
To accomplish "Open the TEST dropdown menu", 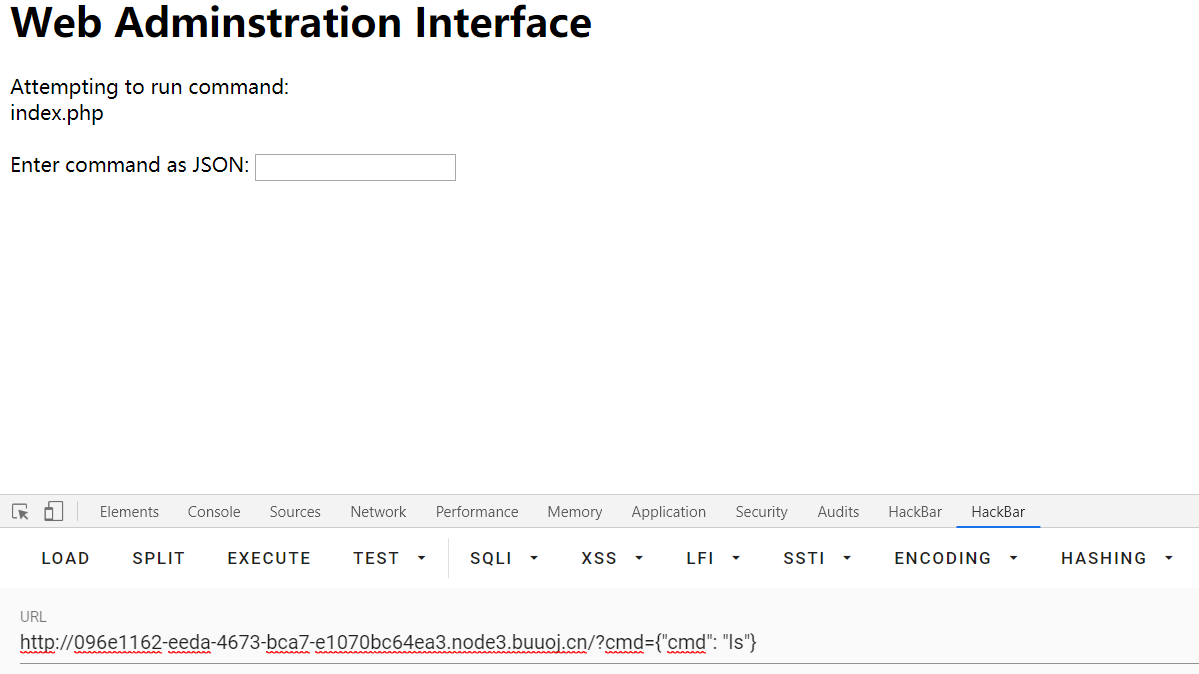I will [x=389, y=558].
